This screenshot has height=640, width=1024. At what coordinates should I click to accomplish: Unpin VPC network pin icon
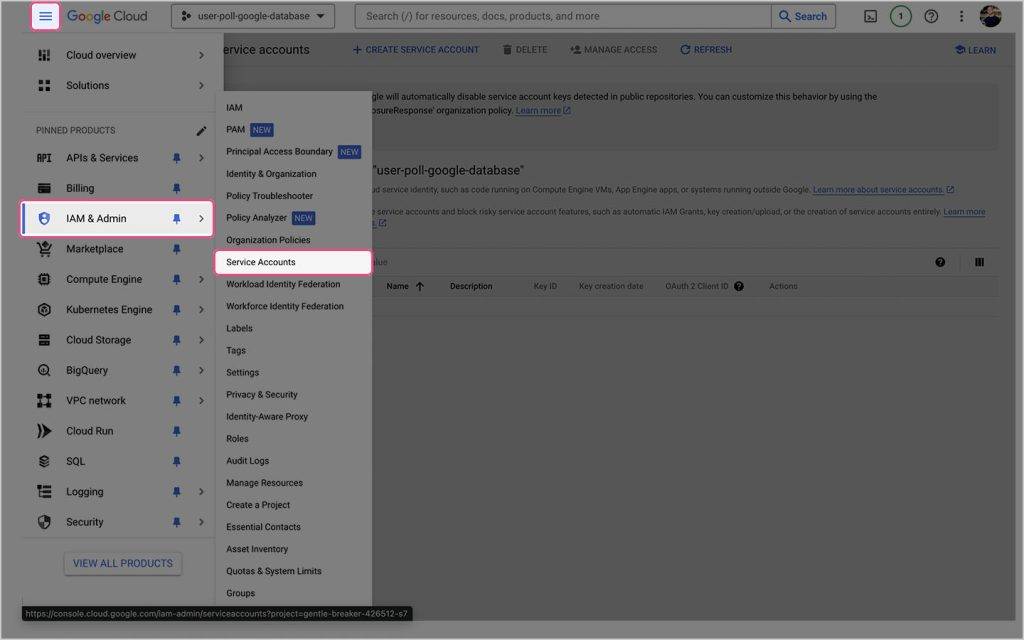tap(176, 401)
